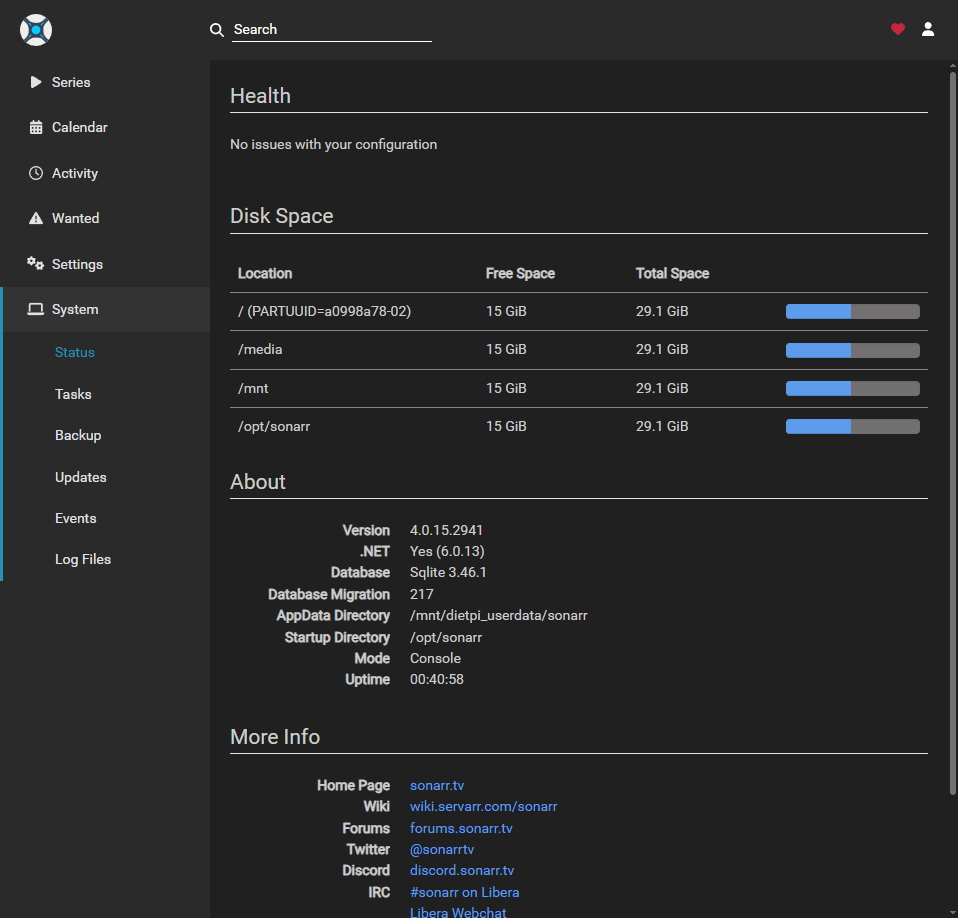Click the search magnifier icon
The width and height of the screenshot is (958, 918).
217,30
